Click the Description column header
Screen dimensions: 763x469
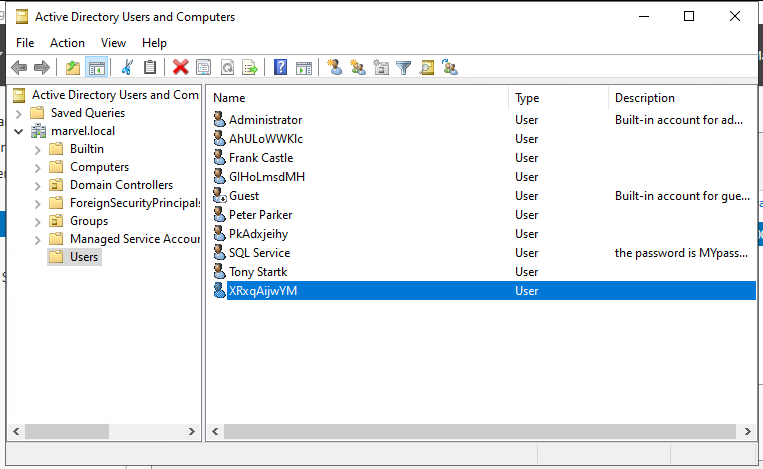680,98
